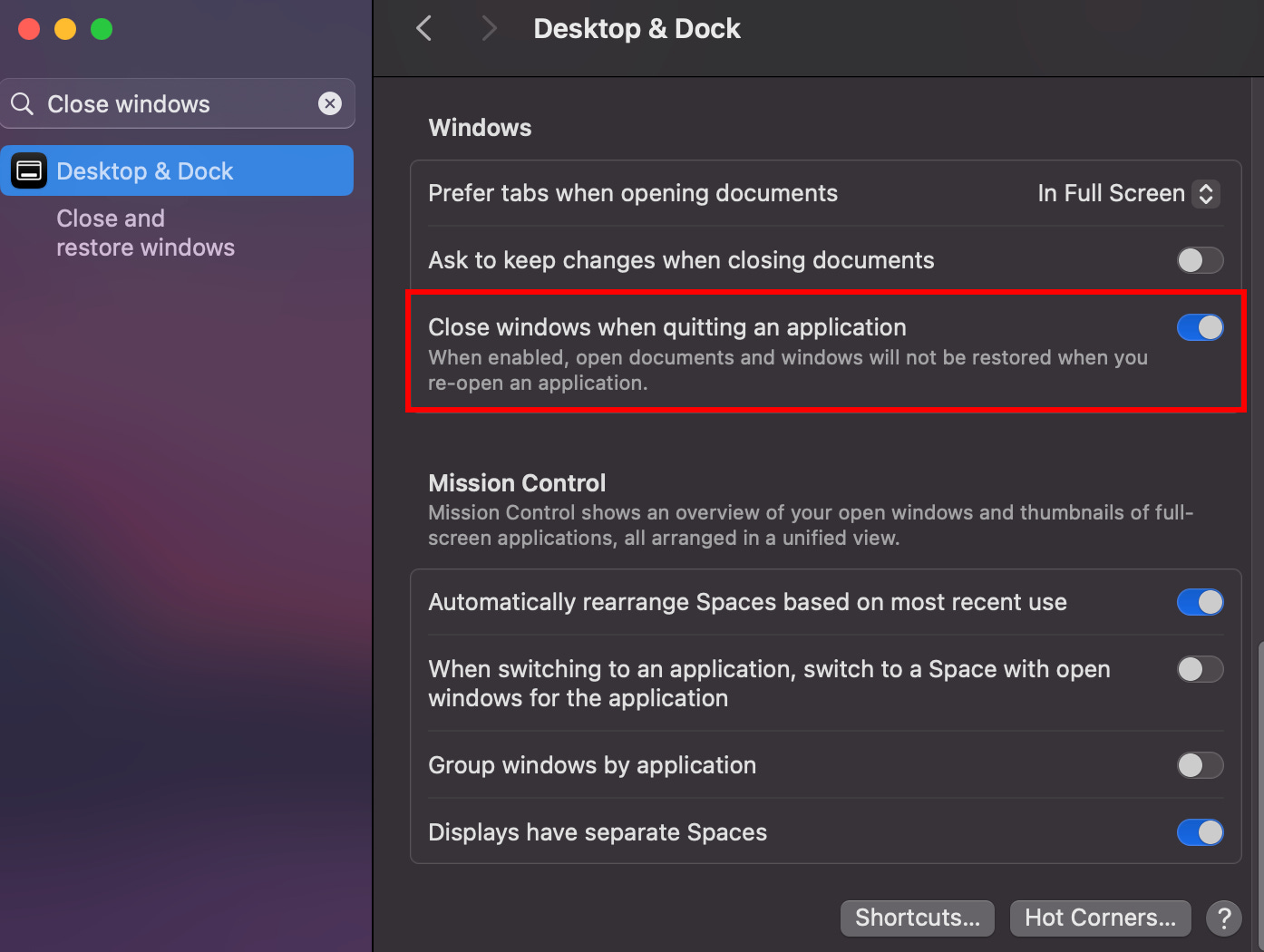Disable Close windows when quitting an application
The image size is (1264, 952).
pyautogui.click(x=1200, y=327)
